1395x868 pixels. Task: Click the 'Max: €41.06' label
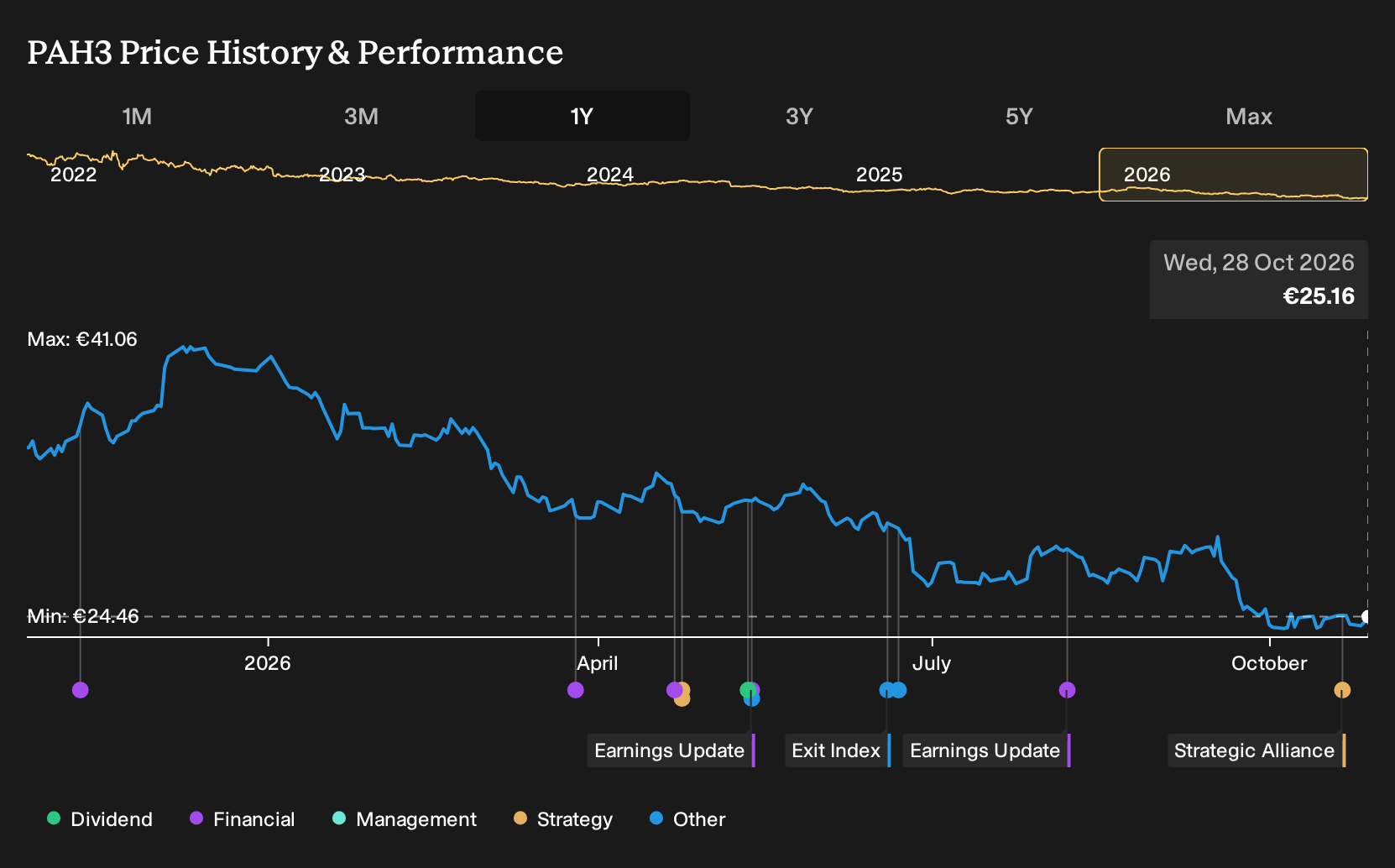click(x=82, y=339)
